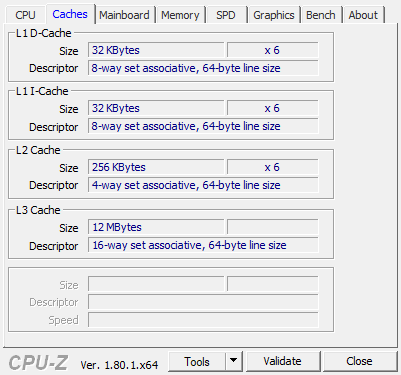This screenshot has height=375, width=401.
Task: Switch to the CPU tab
Action: point(25,15)
